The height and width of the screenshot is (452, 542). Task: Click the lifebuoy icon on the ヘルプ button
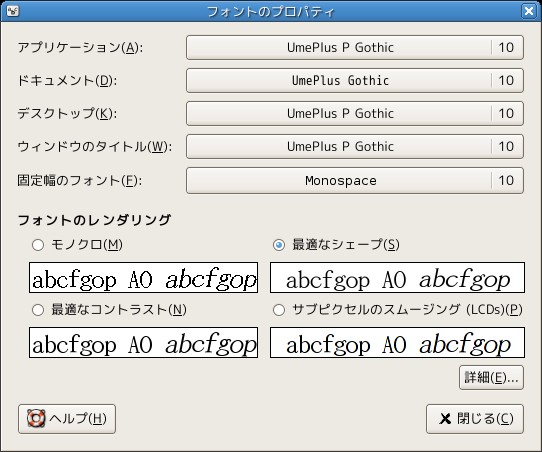tap(36, 418)
